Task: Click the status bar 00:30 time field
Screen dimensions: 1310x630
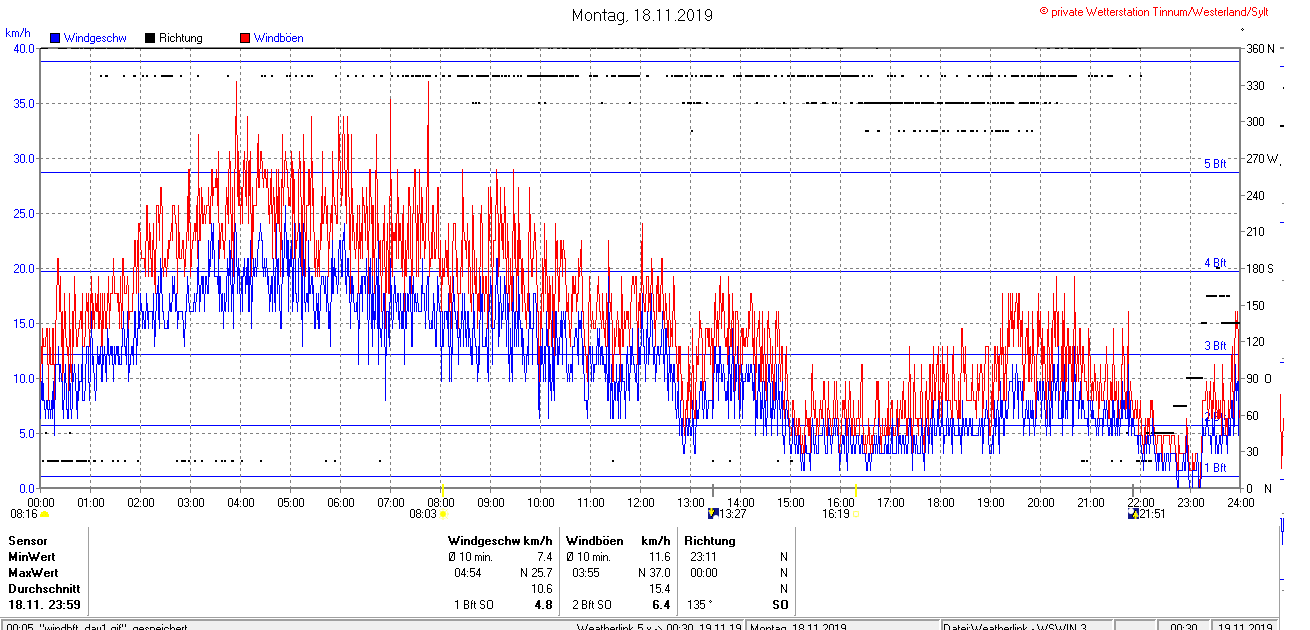Action: pyautogui.click(x=1185, y=626)
